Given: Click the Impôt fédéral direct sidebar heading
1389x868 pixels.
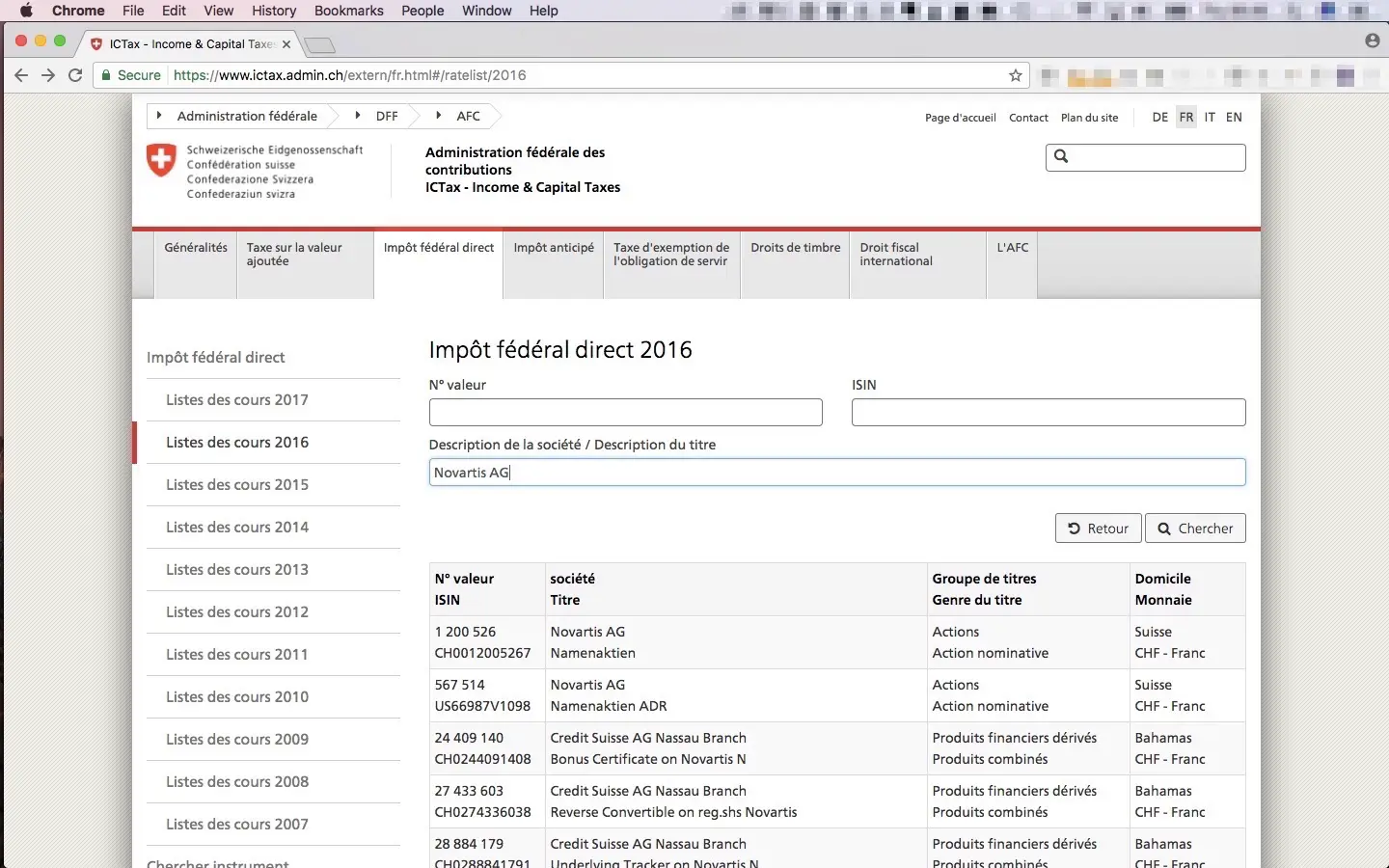Looking at the screenshot, I should coord(216,357).
